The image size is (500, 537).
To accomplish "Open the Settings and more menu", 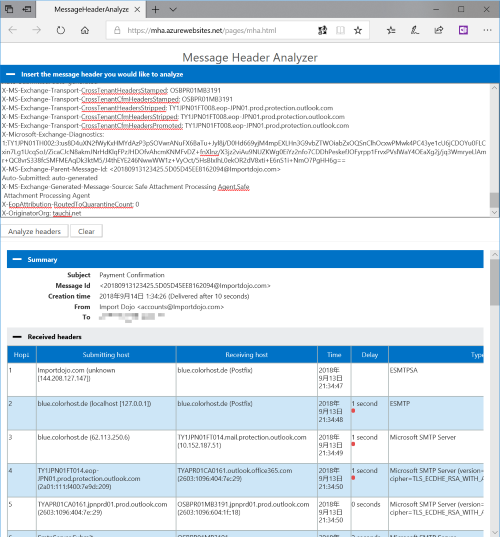I will [x=487, y=30].
